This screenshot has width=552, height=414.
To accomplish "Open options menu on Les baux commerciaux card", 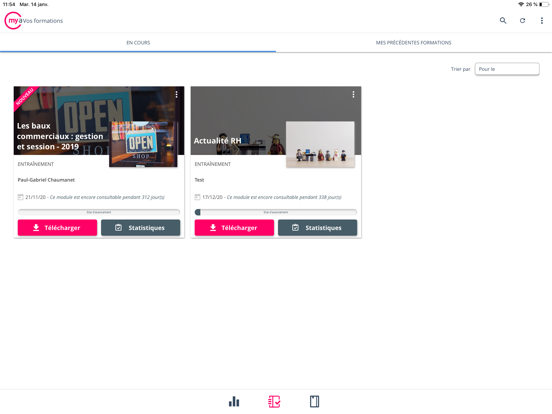I will click(x=176, y=94).
